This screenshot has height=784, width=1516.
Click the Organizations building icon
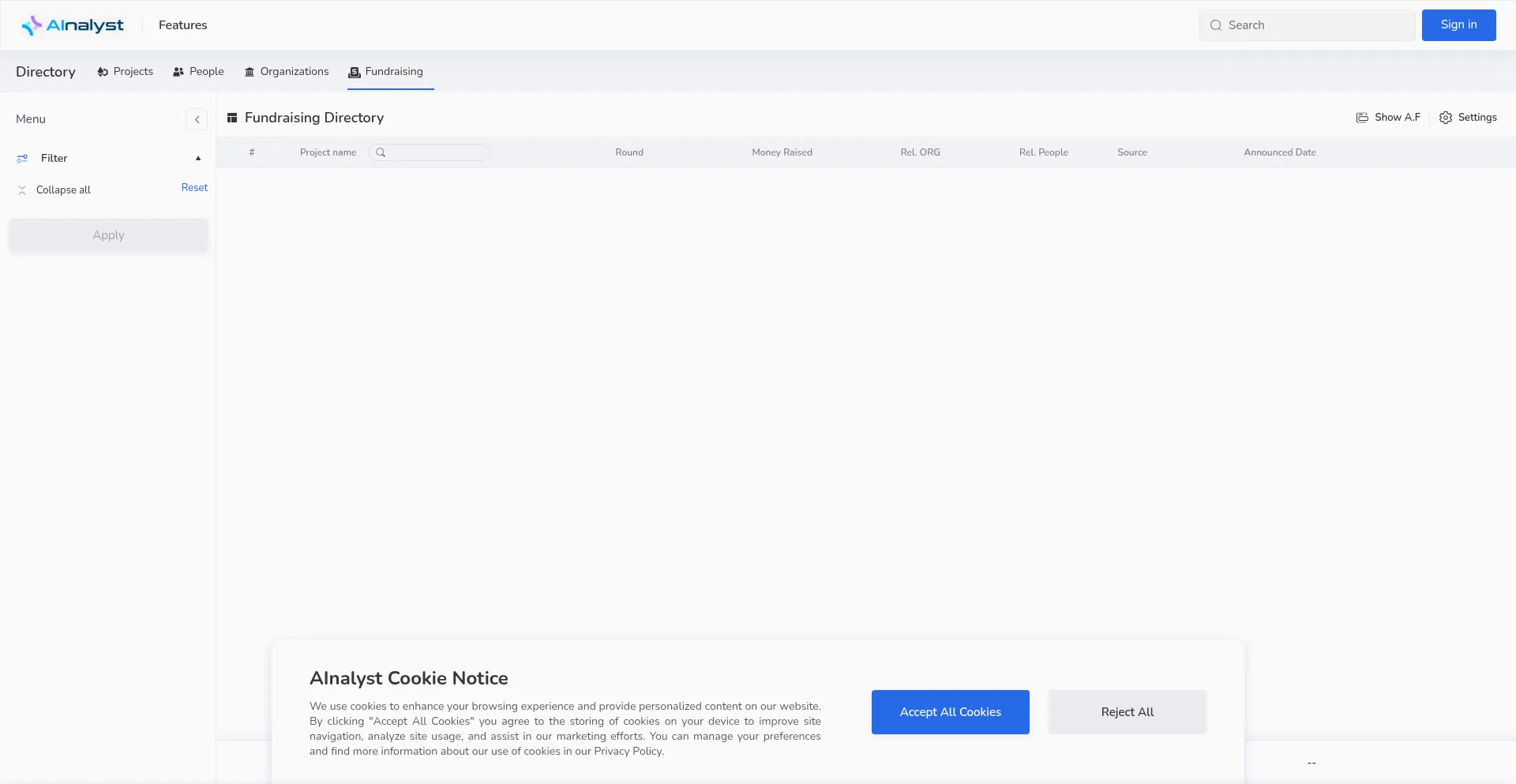point(250,72)
